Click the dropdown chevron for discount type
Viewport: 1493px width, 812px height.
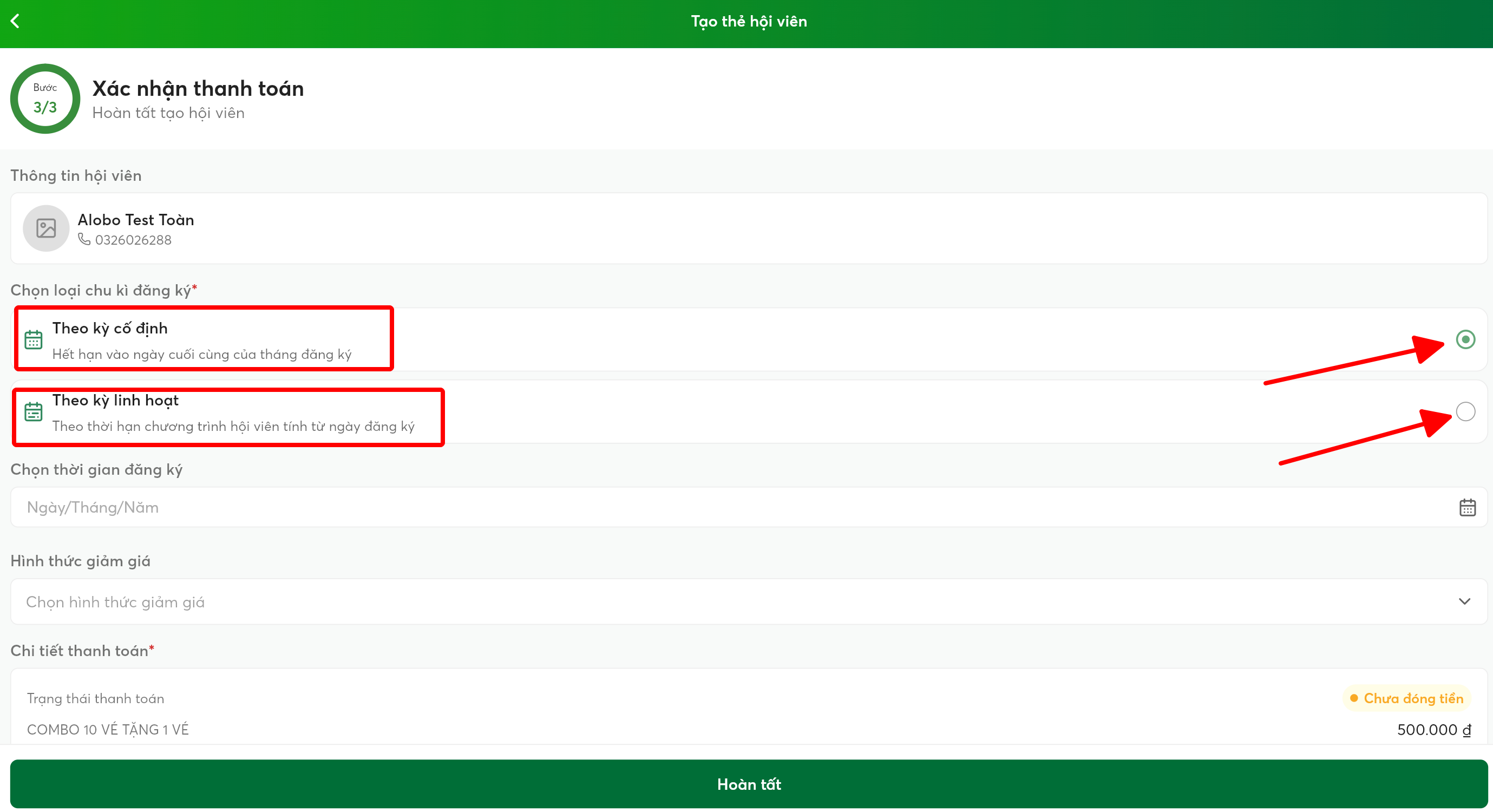pyautogui.click(x=1465, y=601)
